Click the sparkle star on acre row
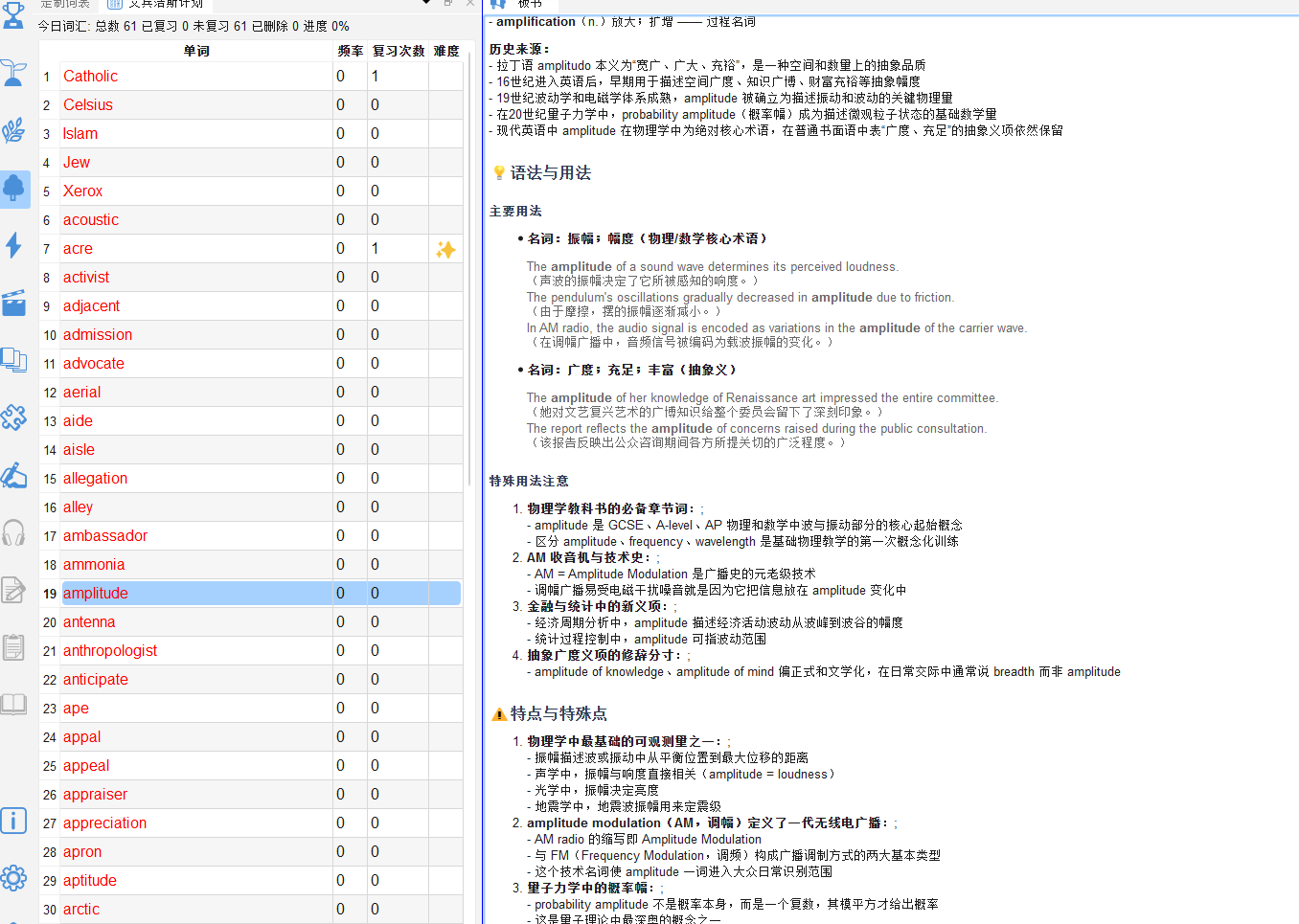The width and height of the screenshot is (1299, 924). (445, 249)
